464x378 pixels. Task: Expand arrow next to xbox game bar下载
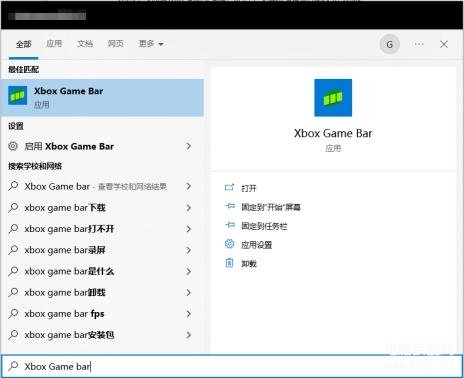point(189,208)
